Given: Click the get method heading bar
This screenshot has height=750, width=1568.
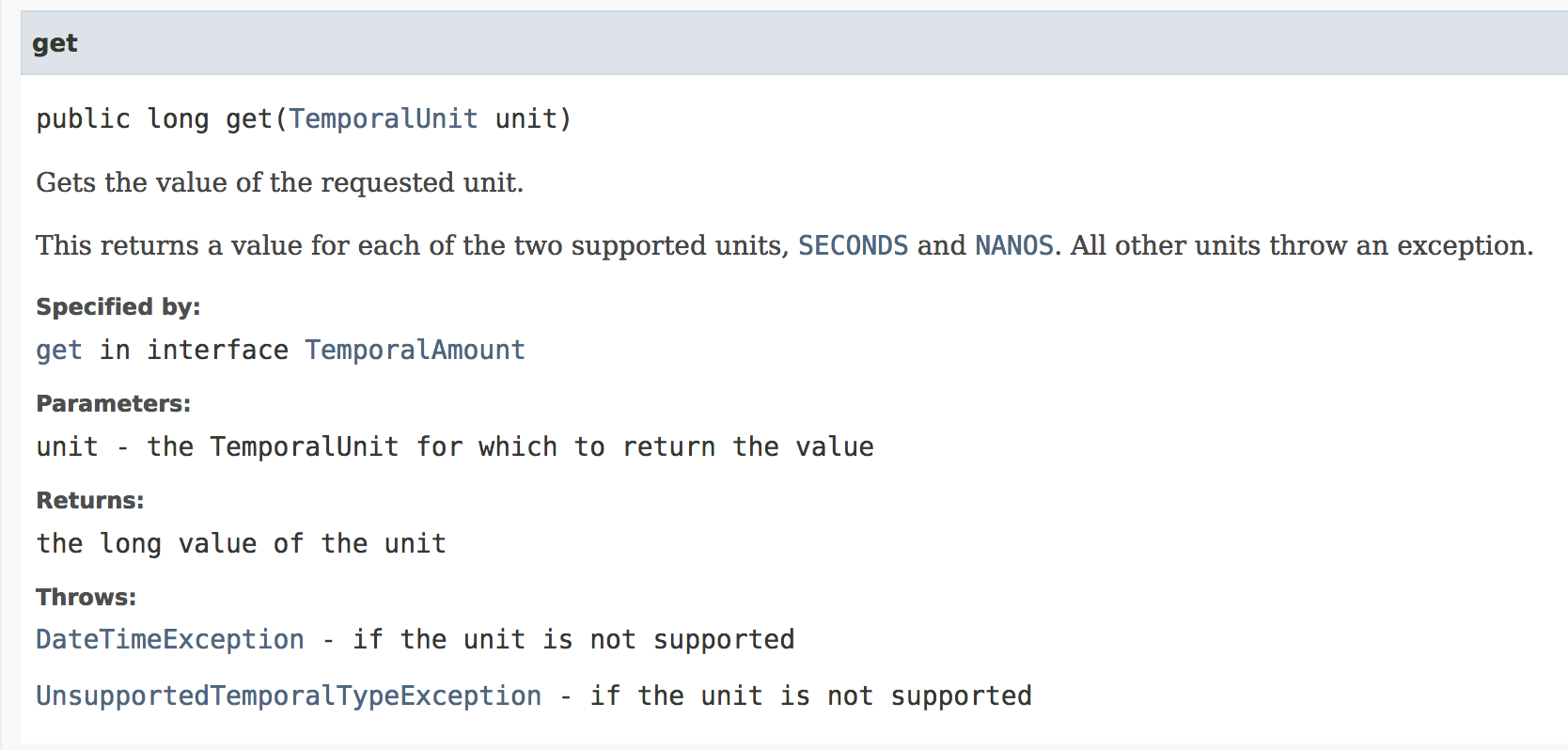Looking at the screenshot, I should click(794, 43).
